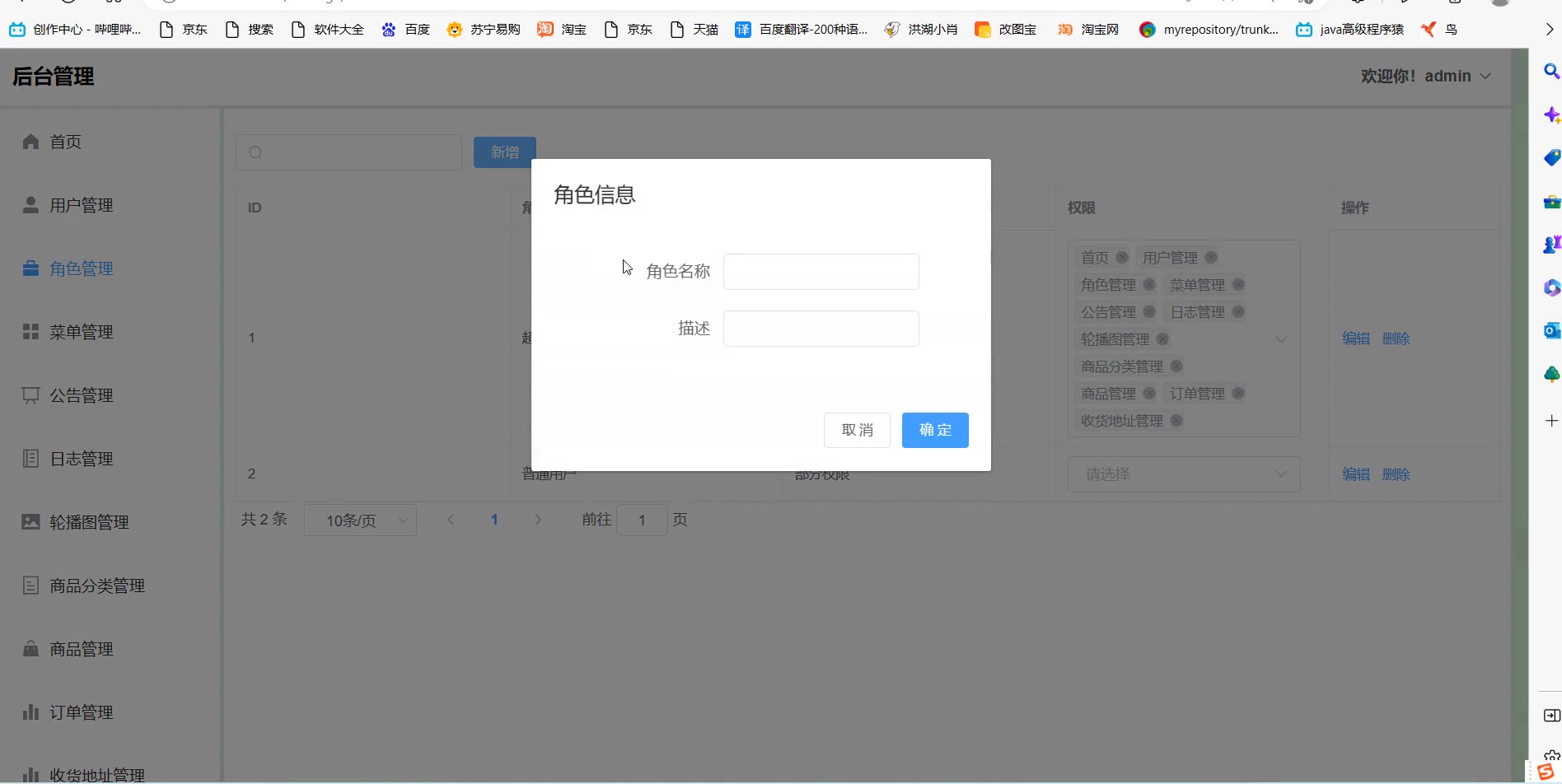The width and height of the screenshot is (1562, 784).
Task: Remove the 商品分类管理 permission tag
Action: click(x=1176, y=366)
